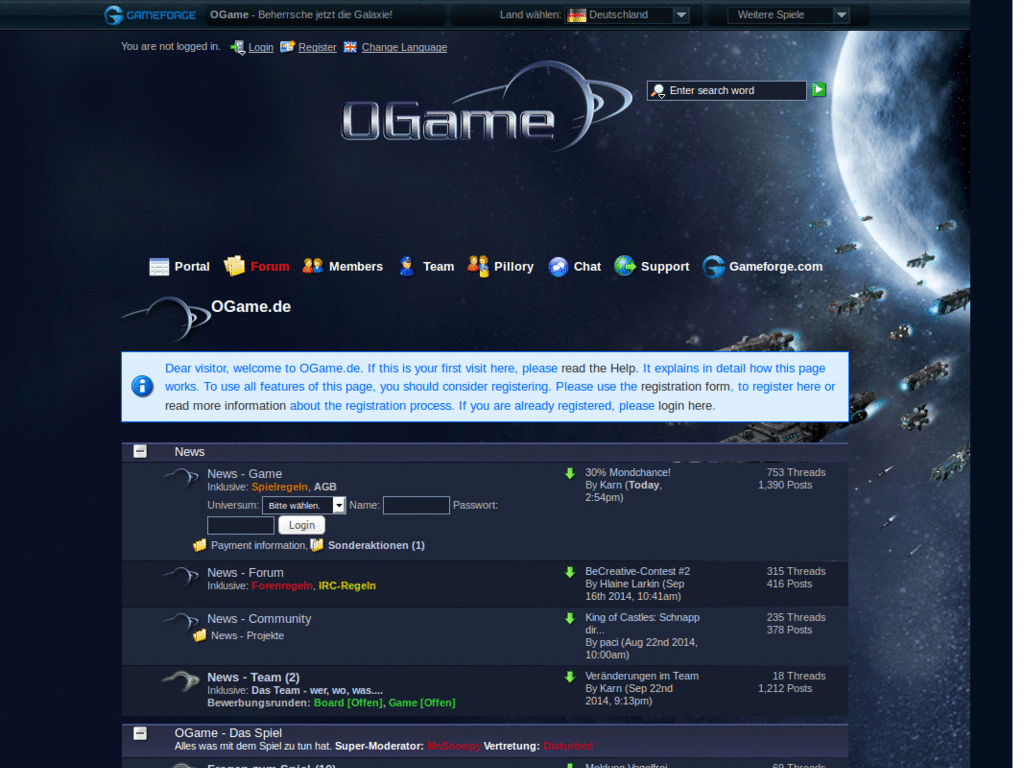Click the Chat bubble icon
This screenshot has width=1024, height=768.
558,266
